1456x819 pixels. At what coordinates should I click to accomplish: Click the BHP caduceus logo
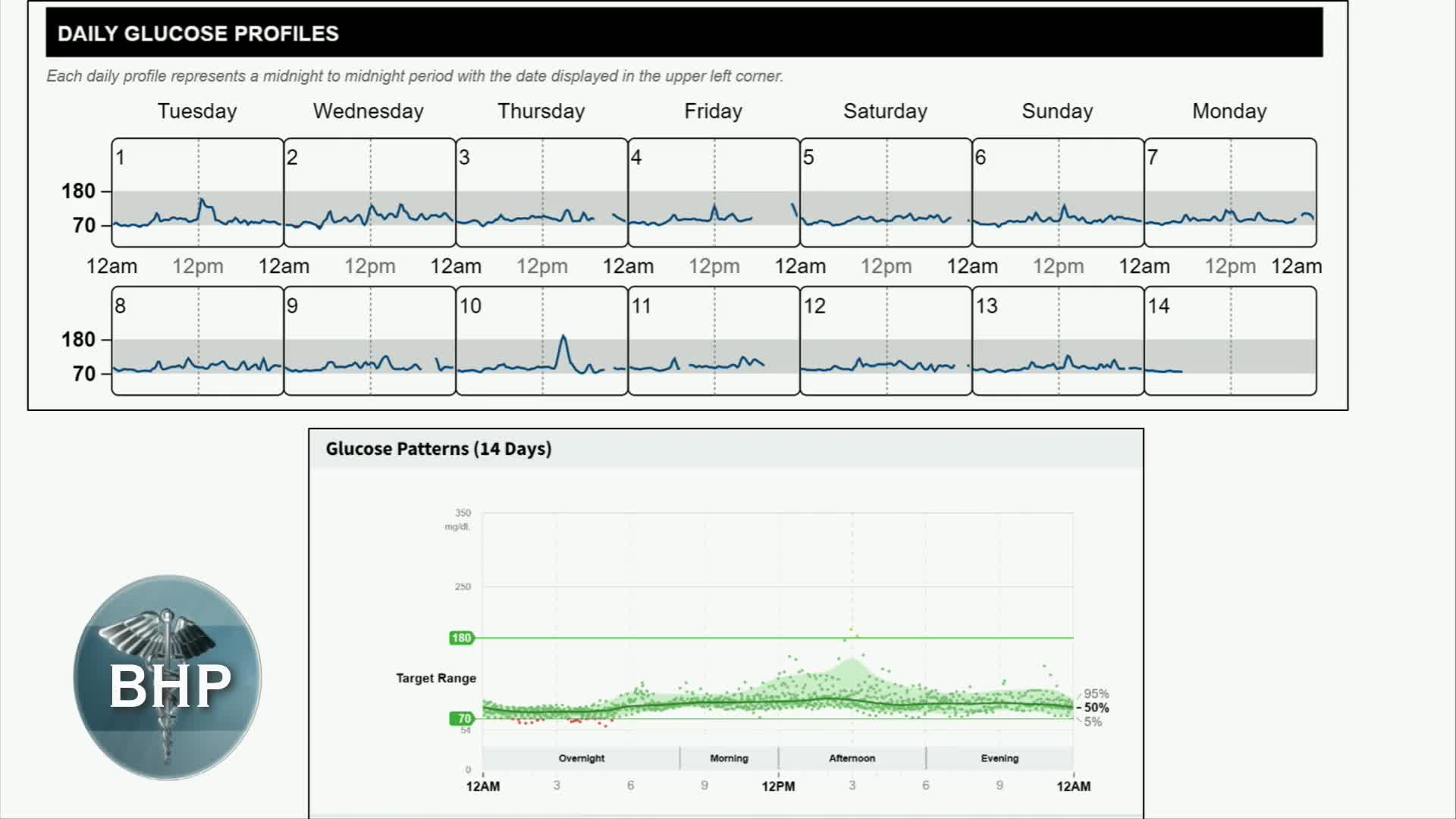(168, 677)
